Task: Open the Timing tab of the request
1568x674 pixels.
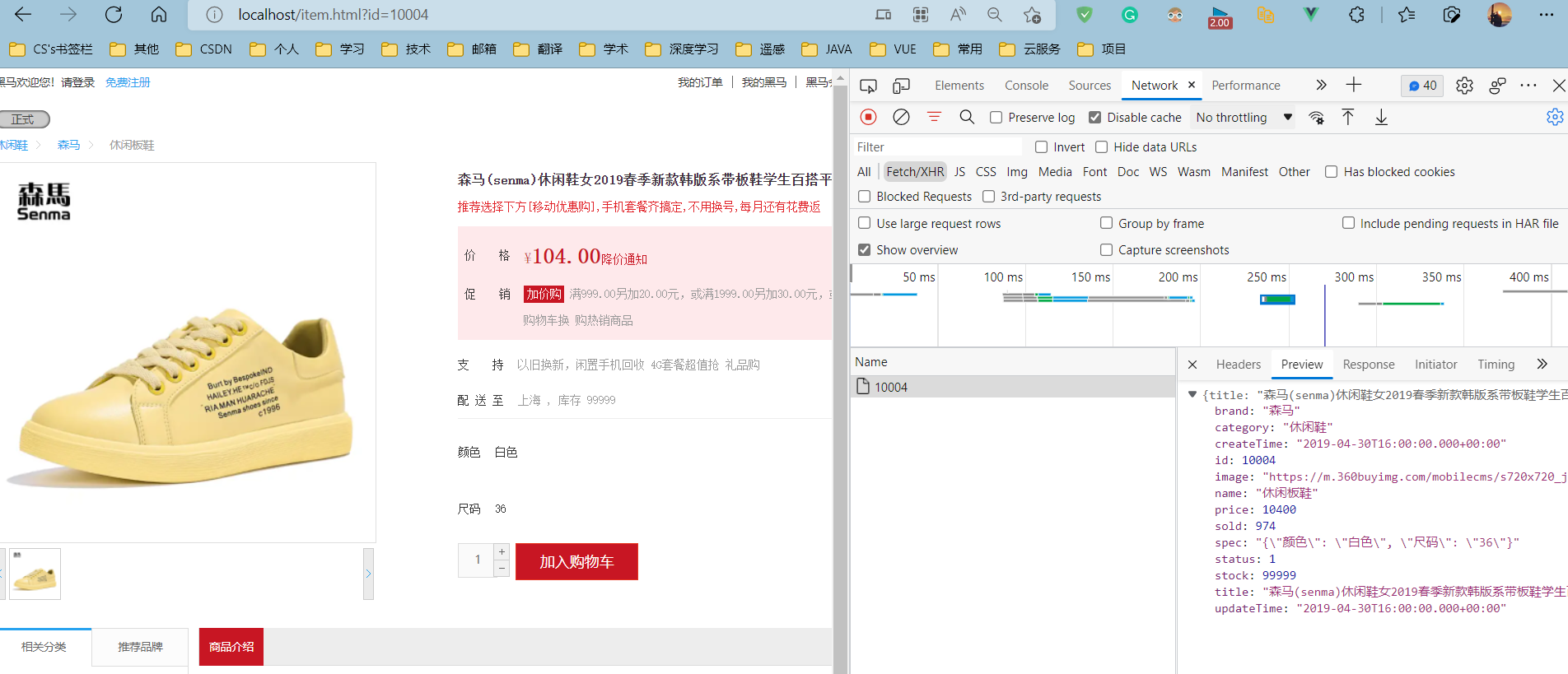Action: point(1496,365)
